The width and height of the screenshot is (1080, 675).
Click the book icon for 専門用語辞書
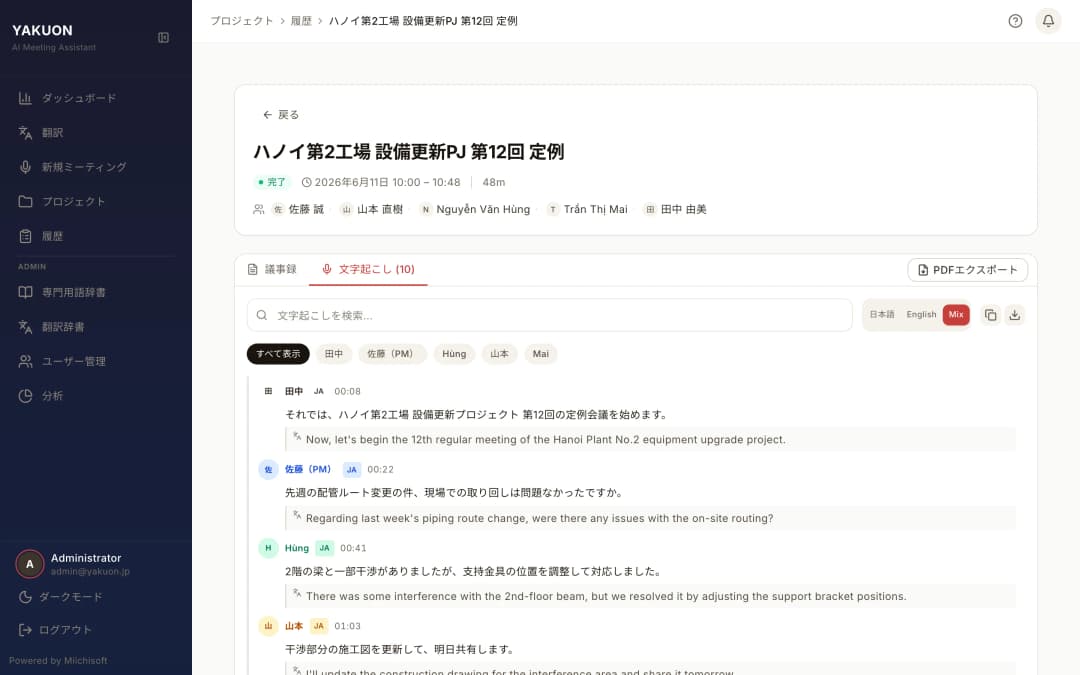[x=25, y=292]
